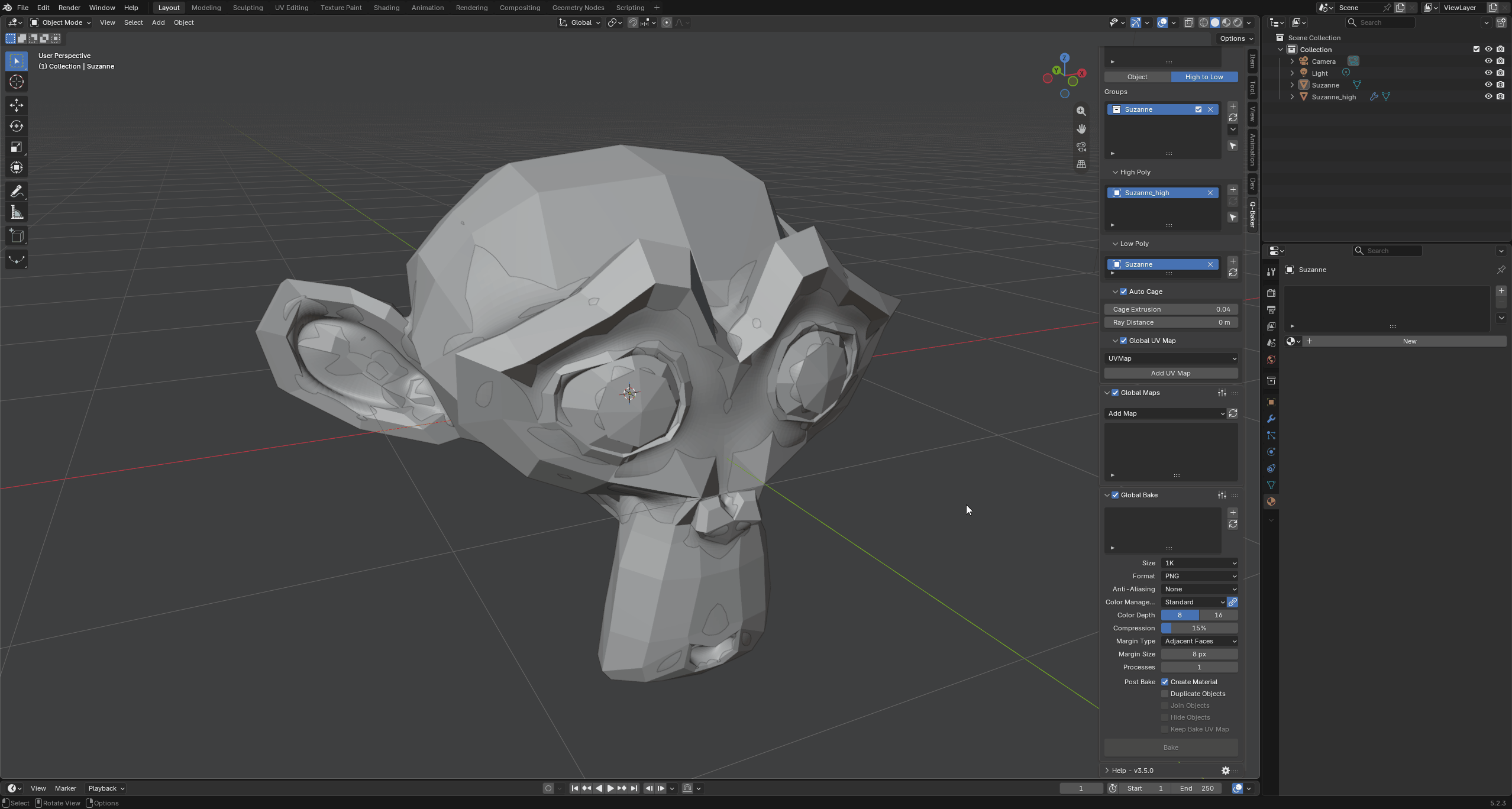Uncheck Create Material post bake option
The height and width of the screenshot is (809, 1512).
1165,682
